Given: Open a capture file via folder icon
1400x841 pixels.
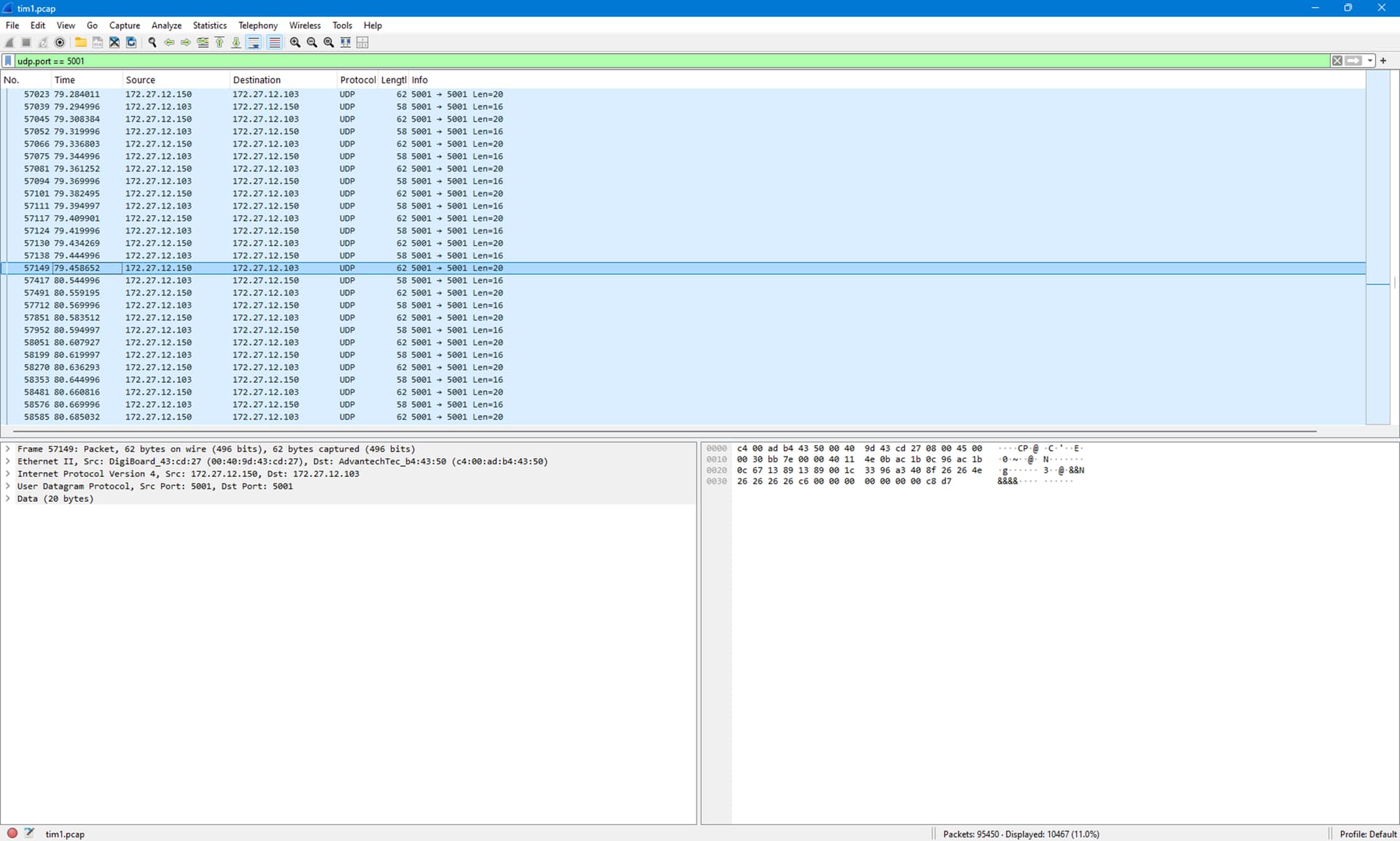Looking at the screenshot, I should point(81,42).
